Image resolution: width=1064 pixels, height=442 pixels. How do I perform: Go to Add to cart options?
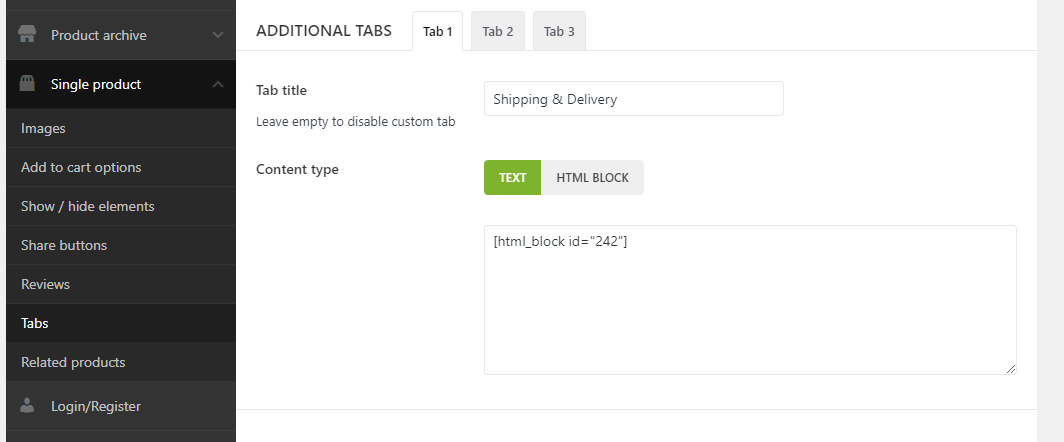(81, 167)
